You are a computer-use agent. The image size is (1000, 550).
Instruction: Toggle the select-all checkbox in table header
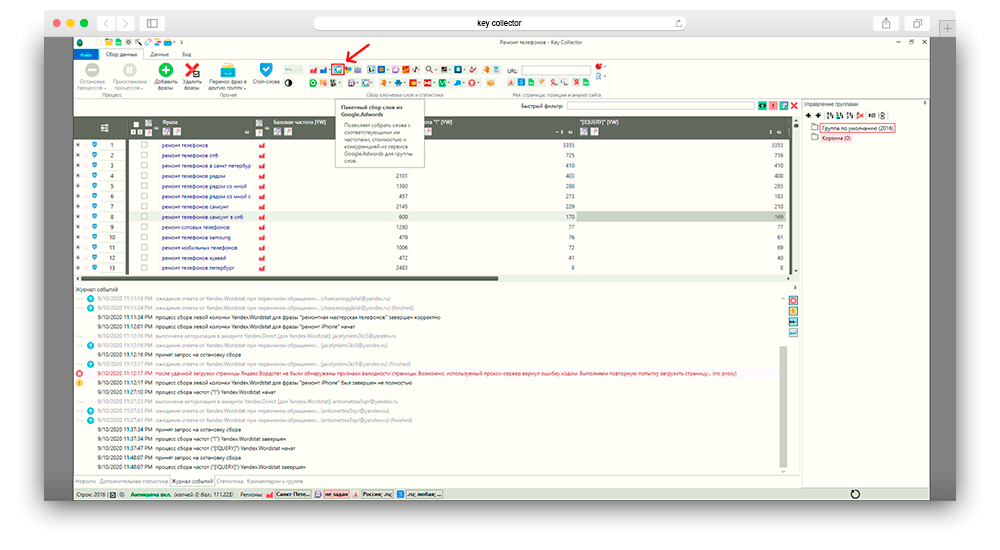pos(136,124)
